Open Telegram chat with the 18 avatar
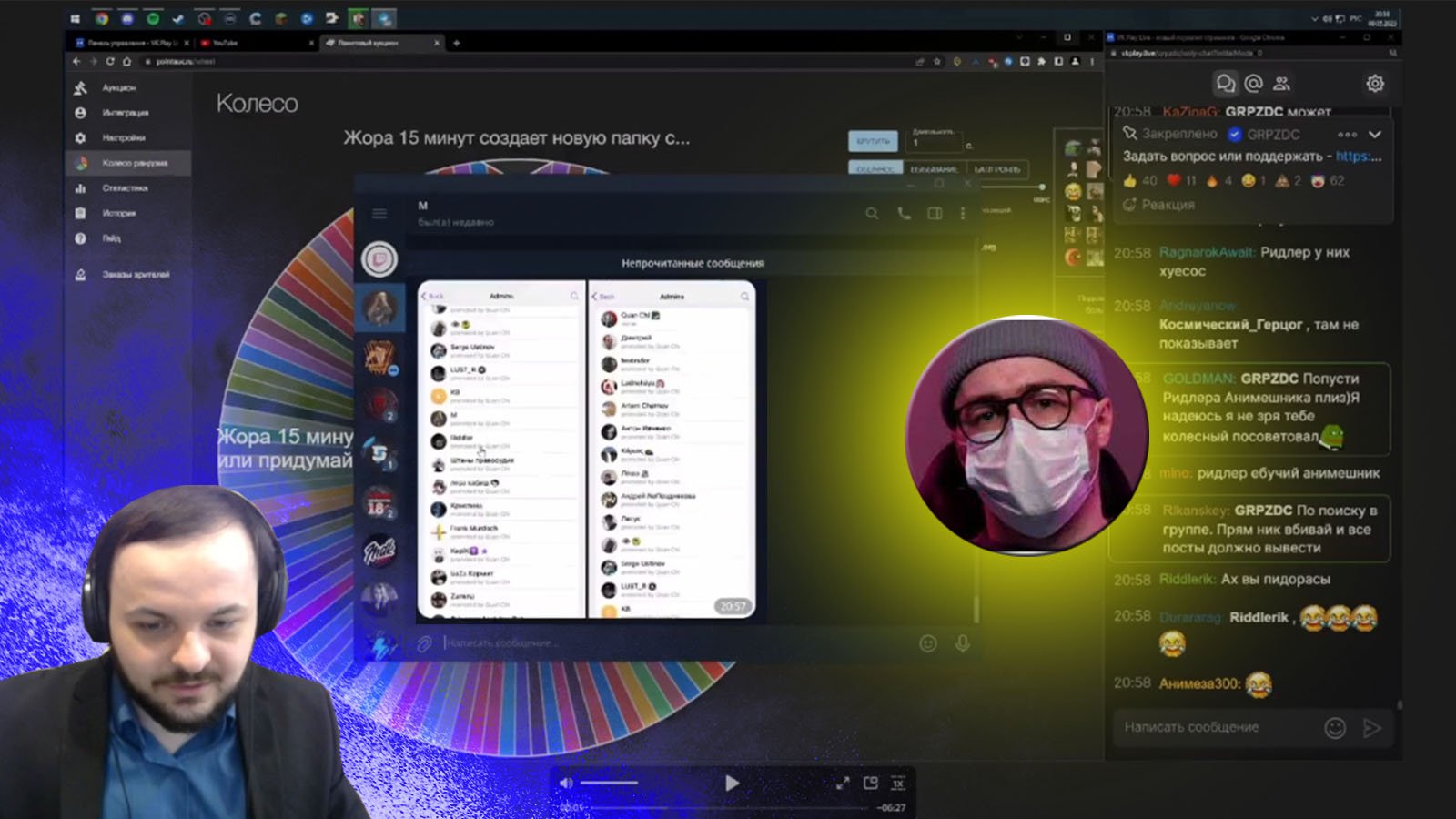The width and height of the screenshot is (1456, 819). (379, 504)
